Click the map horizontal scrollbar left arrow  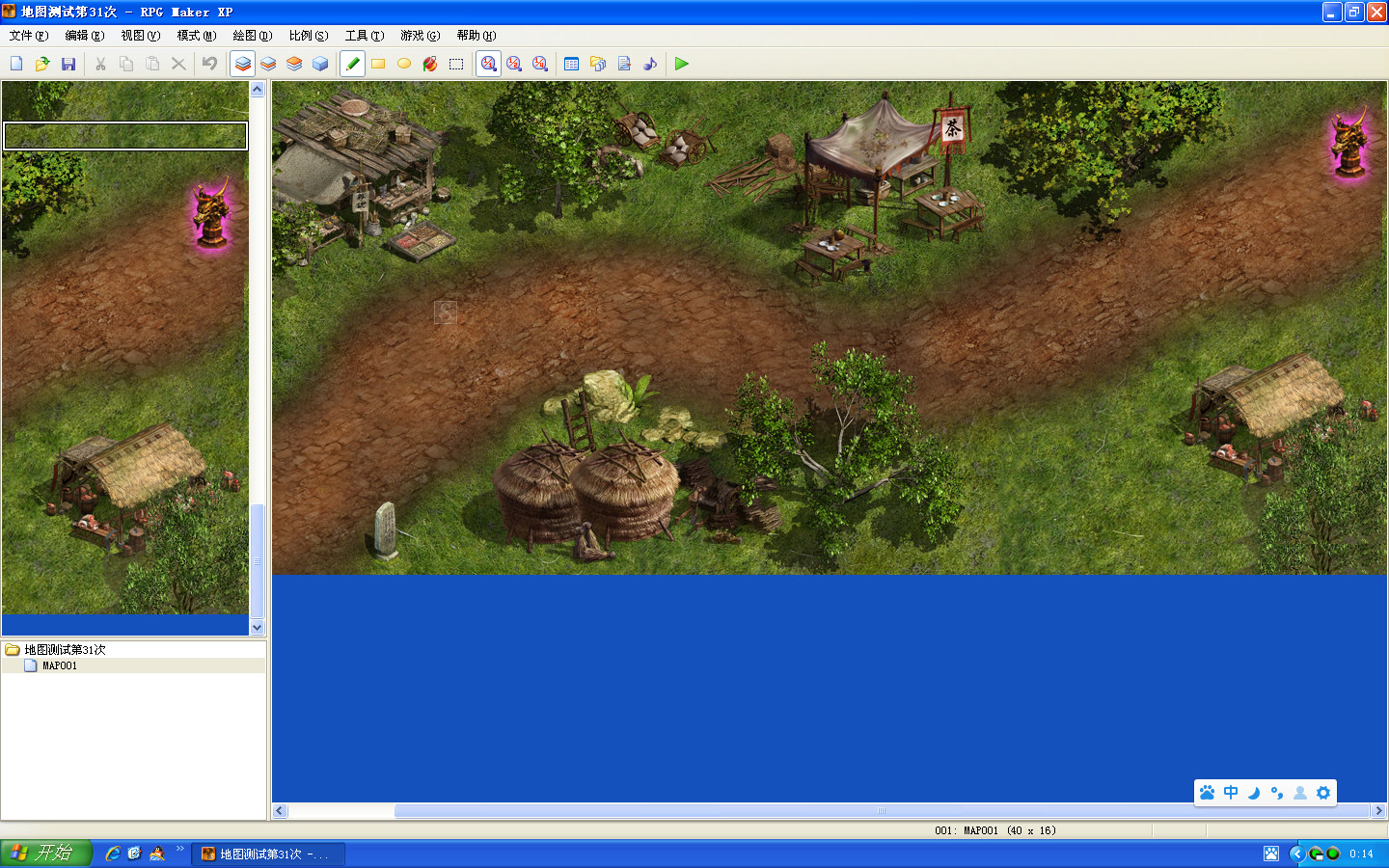coord(280,811)
